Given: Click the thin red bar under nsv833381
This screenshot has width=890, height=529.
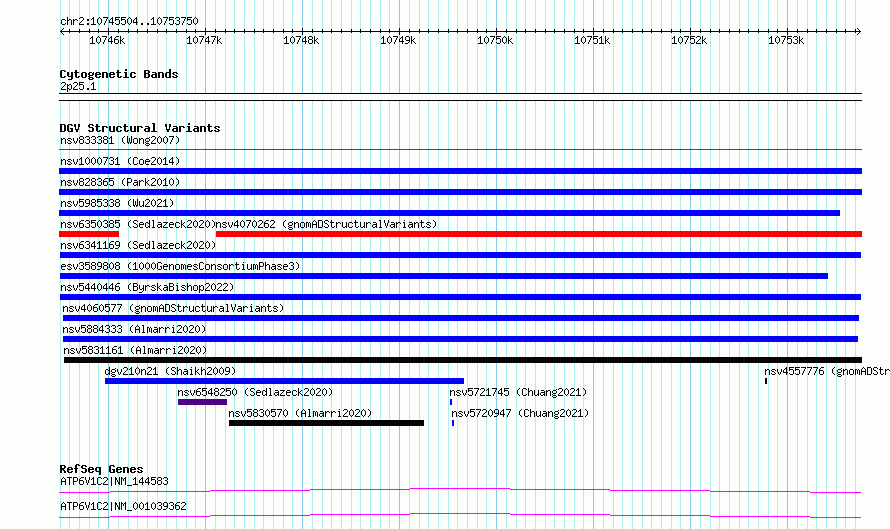Looking at the screenshot, I should [x=460, y=150].
